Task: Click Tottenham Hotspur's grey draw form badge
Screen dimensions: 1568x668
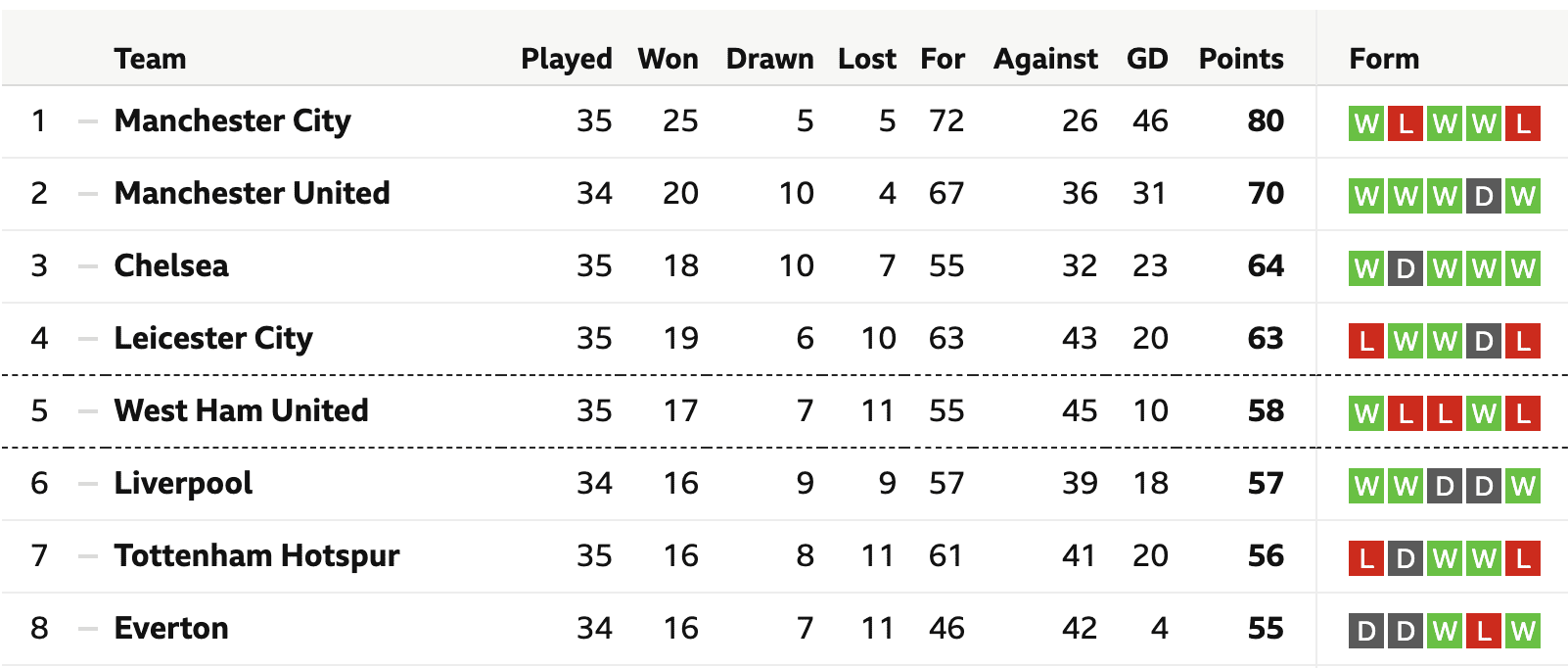Action: pyautogui.click(x=1405, y=558)
